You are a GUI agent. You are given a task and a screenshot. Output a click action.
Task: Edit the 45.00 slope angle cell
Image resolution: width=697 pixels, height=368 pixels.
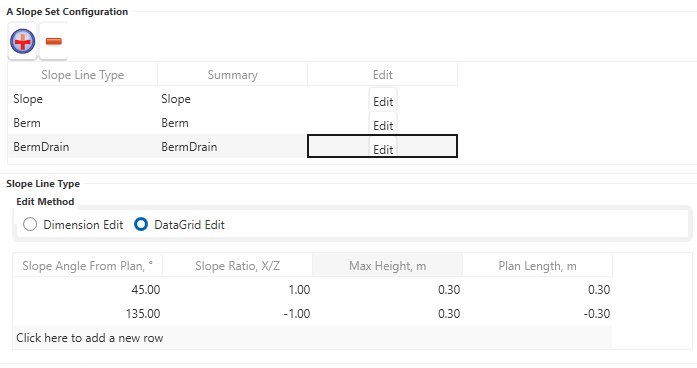pyautogui.click(x=88, y=289)
